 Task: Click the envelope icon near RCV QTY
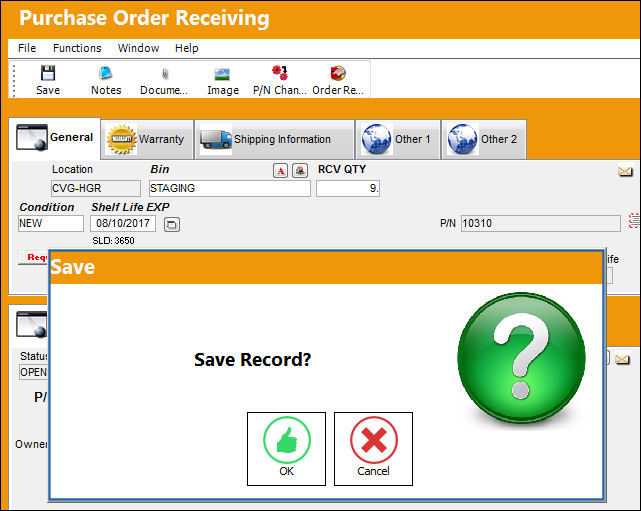(x=625, y=172)
